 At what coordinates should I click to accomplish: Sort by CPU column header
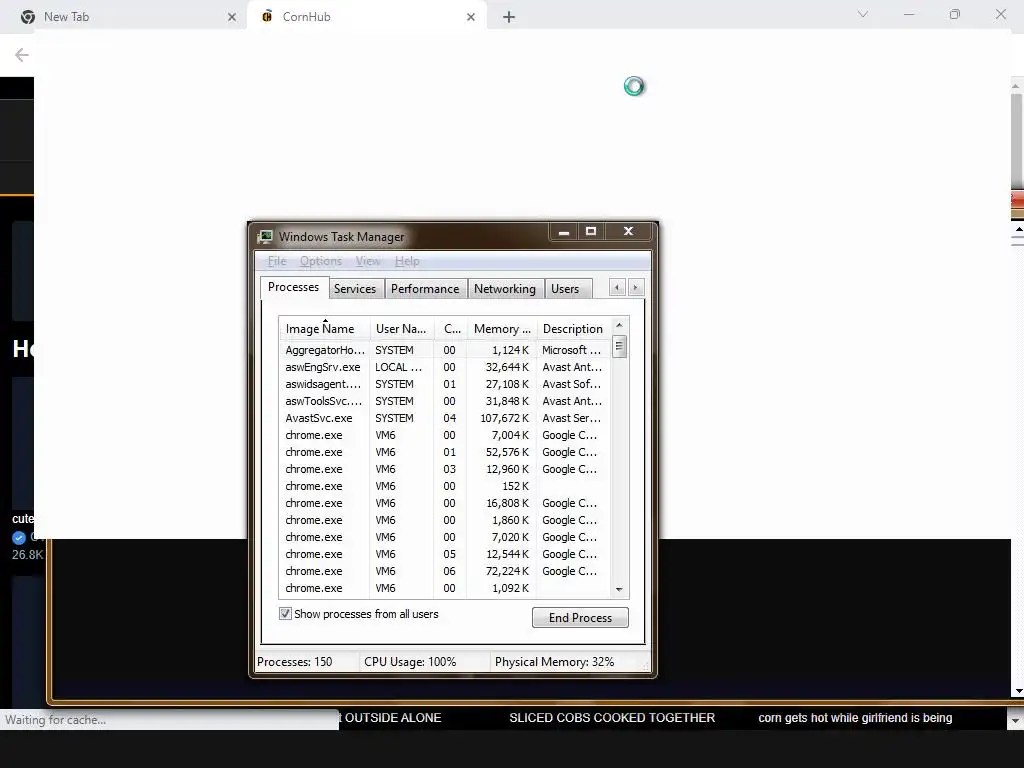tap(451, 328)
